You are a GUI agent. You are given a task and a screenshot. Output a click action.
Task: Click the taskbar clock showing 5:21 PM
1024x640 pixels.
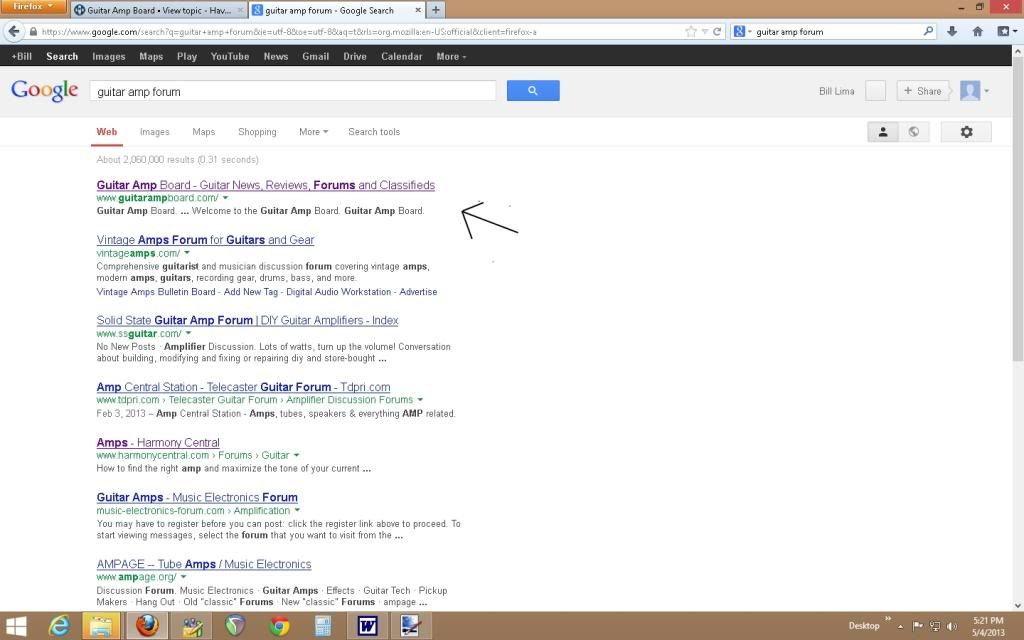pos(988,626)
